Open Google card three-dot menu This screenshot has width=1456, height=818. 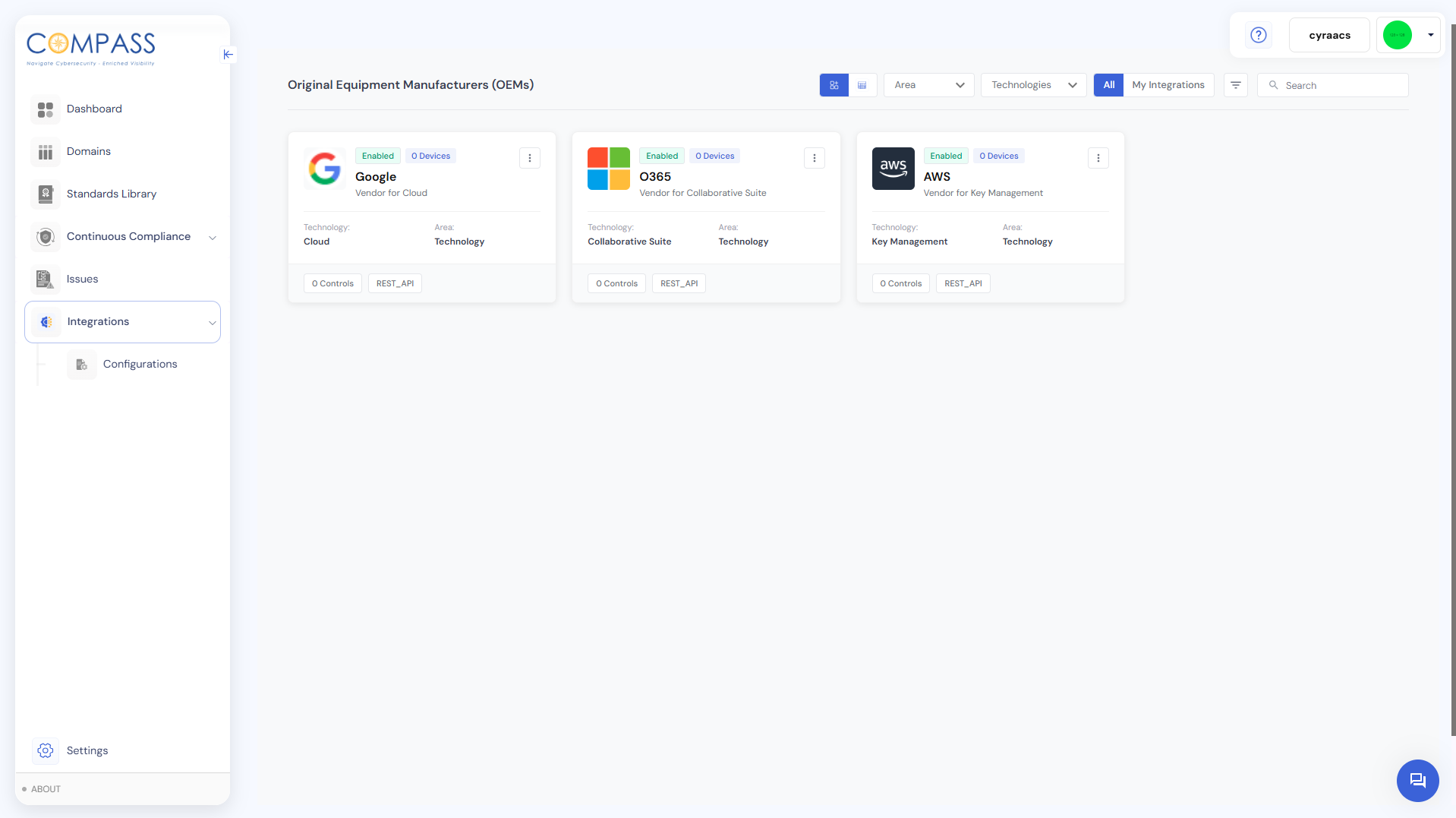pos(530,158)
